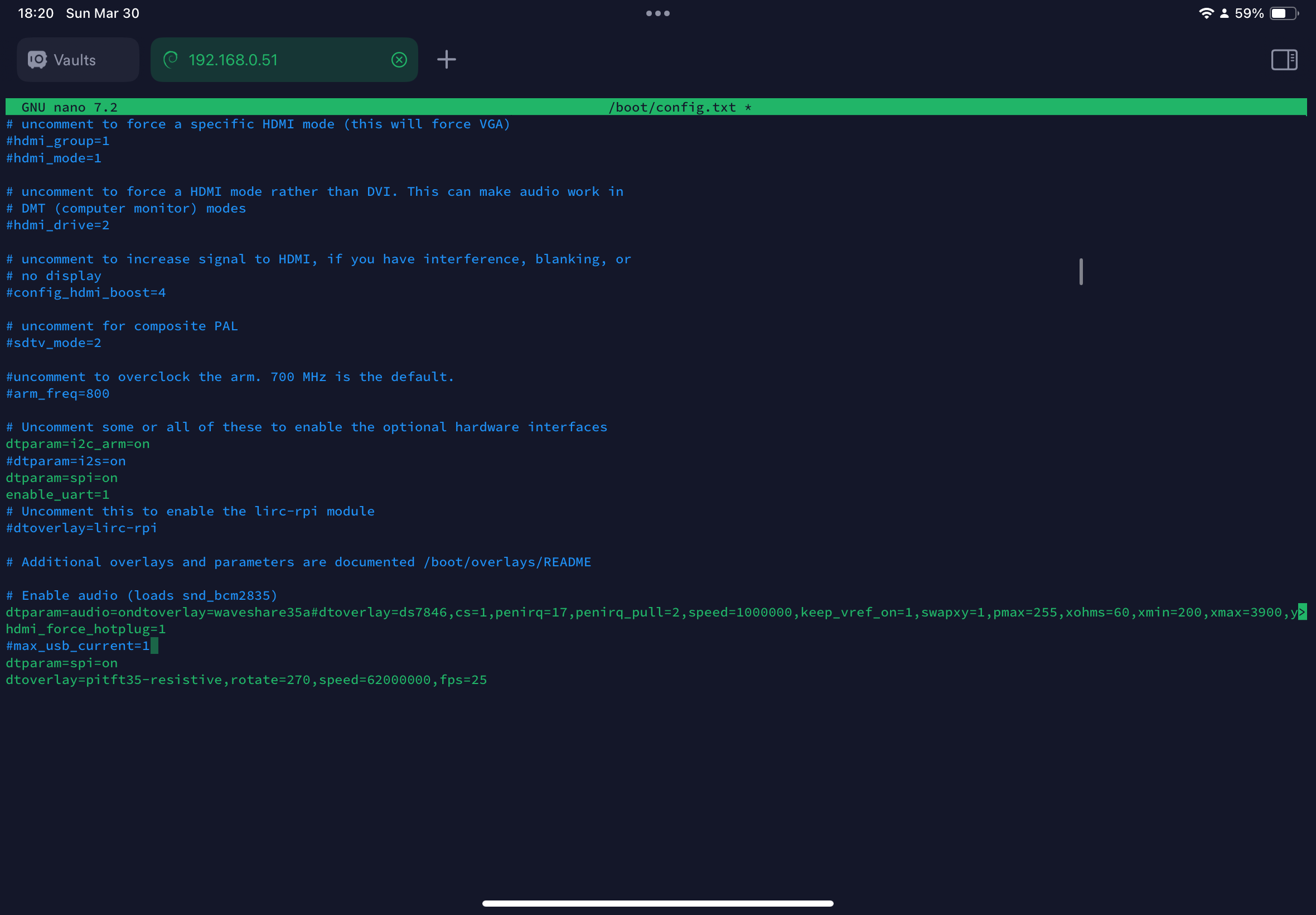The width and height of the screenshot is (1316, 915).
Task: Click the line 'hdmi_force_hotplug=1'
Action: (85, 629)
